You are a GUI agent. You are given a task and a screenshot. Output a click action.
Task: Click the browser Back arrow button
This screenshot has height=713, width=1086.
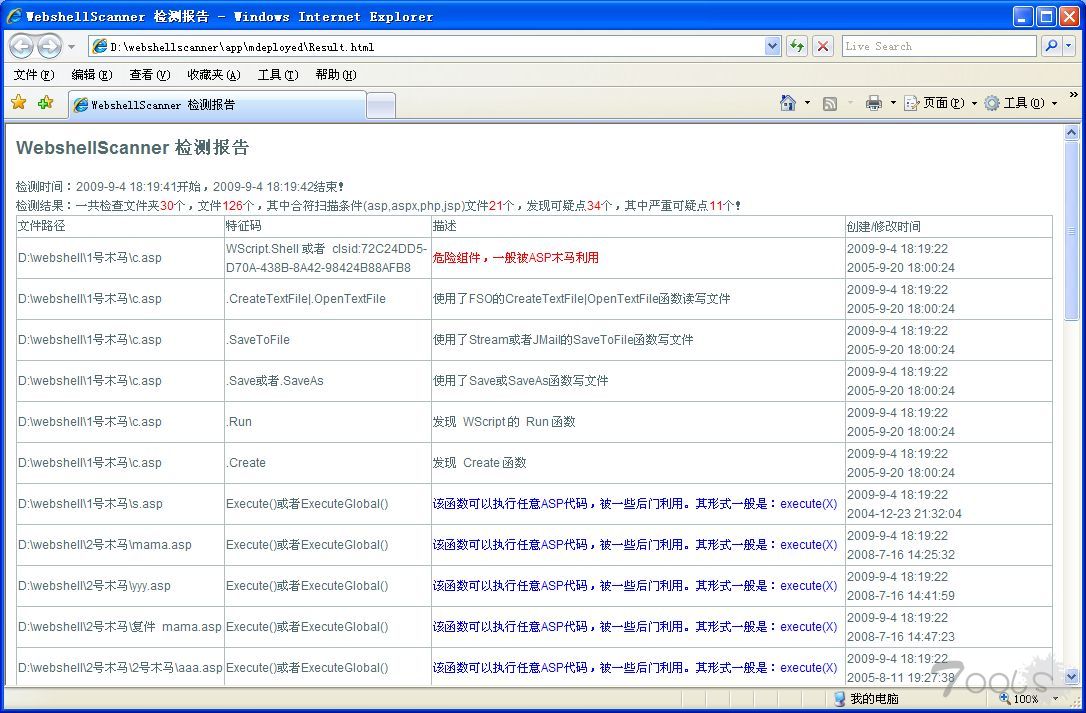[21, 46]
